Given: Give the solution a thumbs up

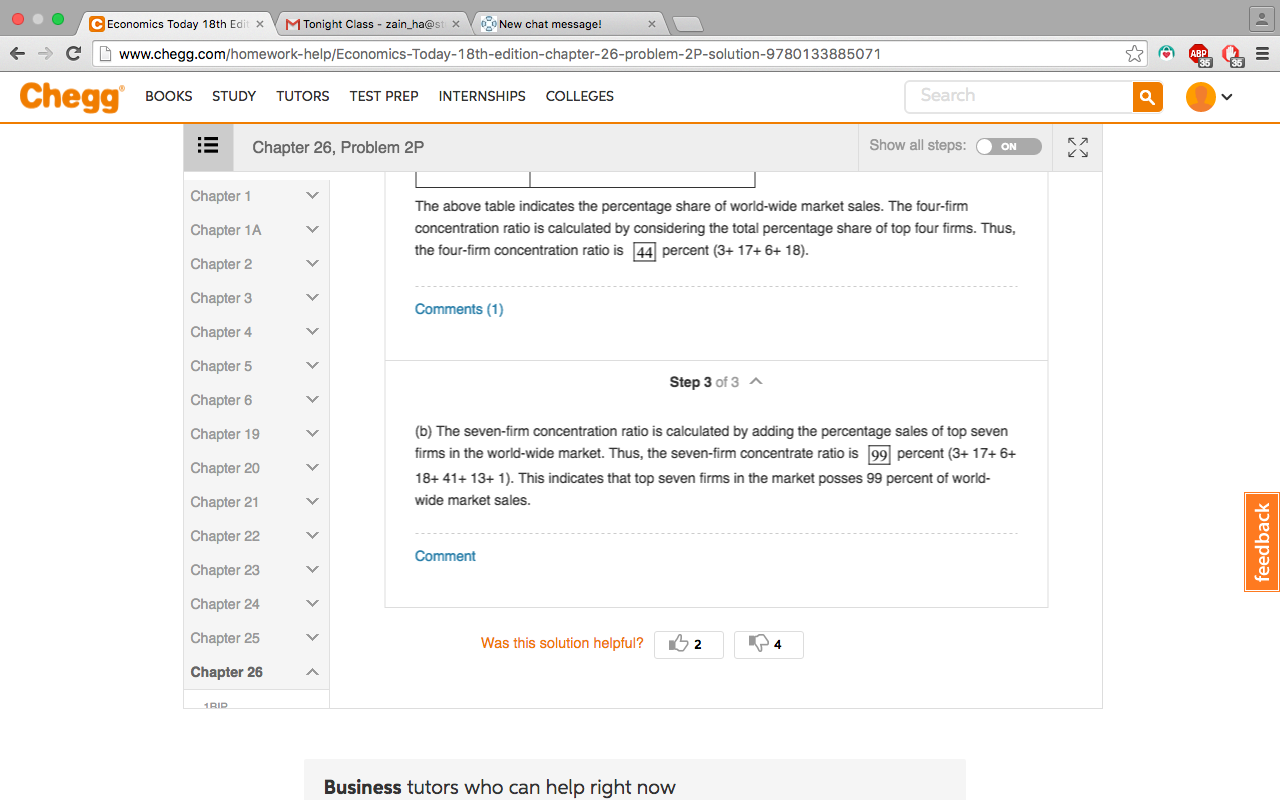Looking at the screenshot, I should point(688,644).
